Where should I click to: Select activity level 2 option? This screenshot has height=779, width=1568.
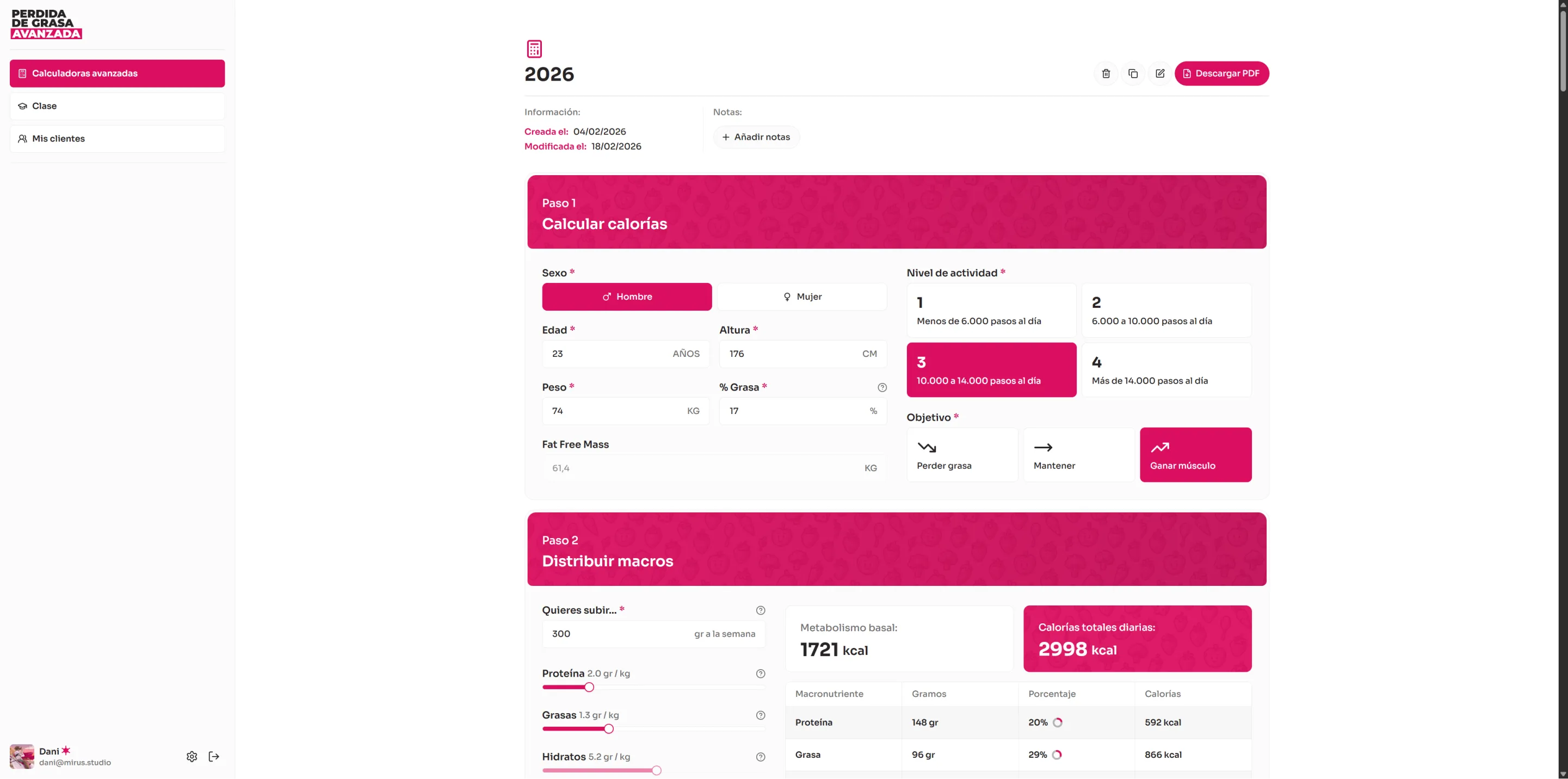tap(1165, 311)
